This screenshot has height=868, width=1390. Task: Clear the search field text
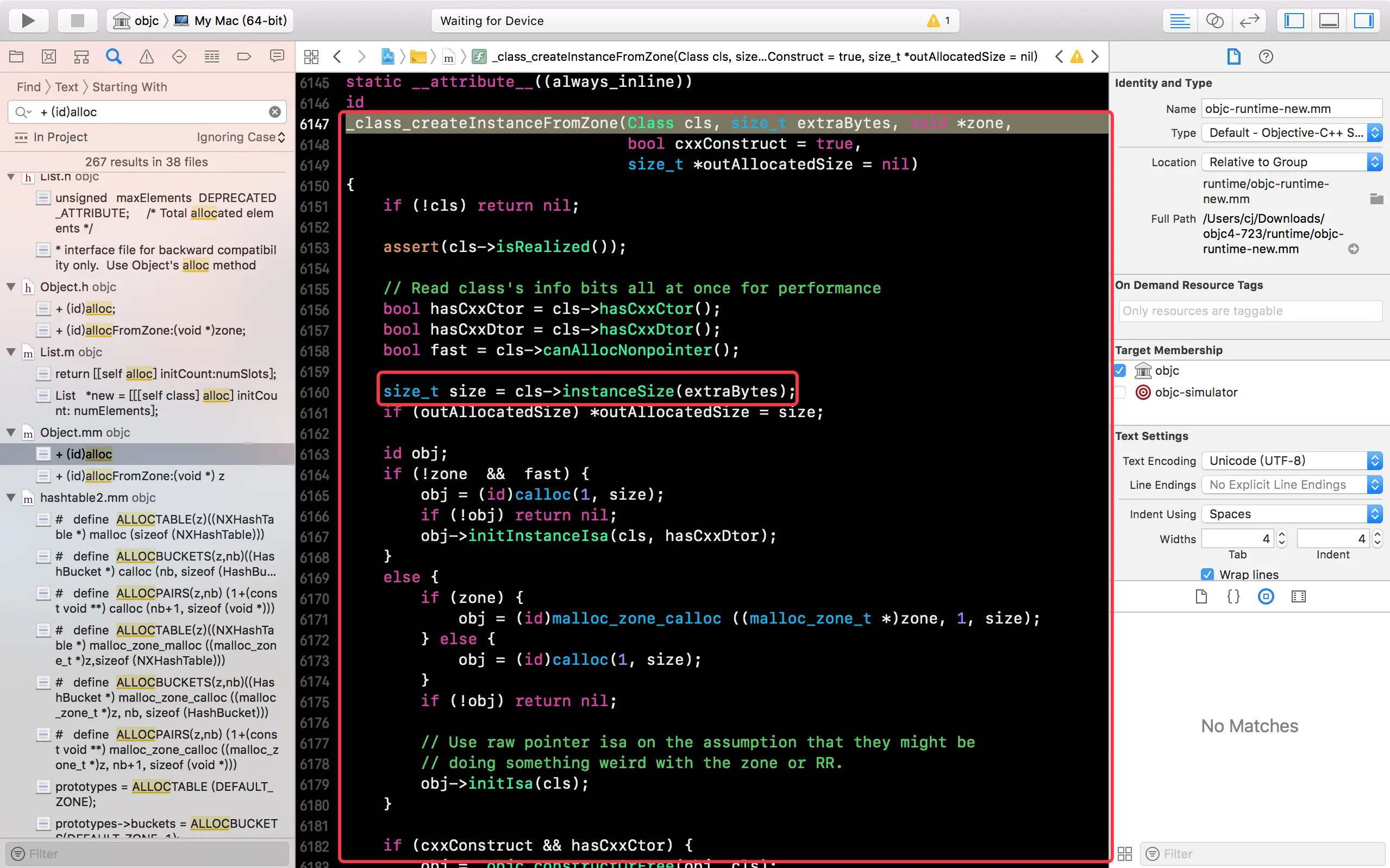275,112
